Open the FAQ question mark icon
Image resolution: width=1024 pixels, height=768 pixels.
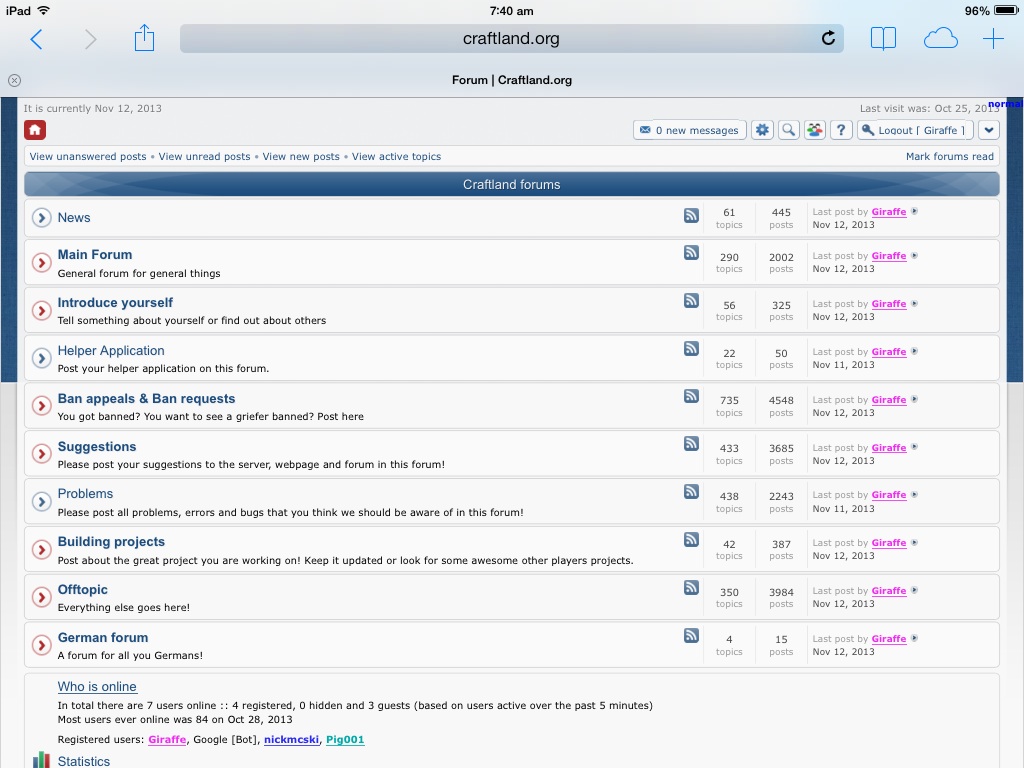[x=841, y=130]
